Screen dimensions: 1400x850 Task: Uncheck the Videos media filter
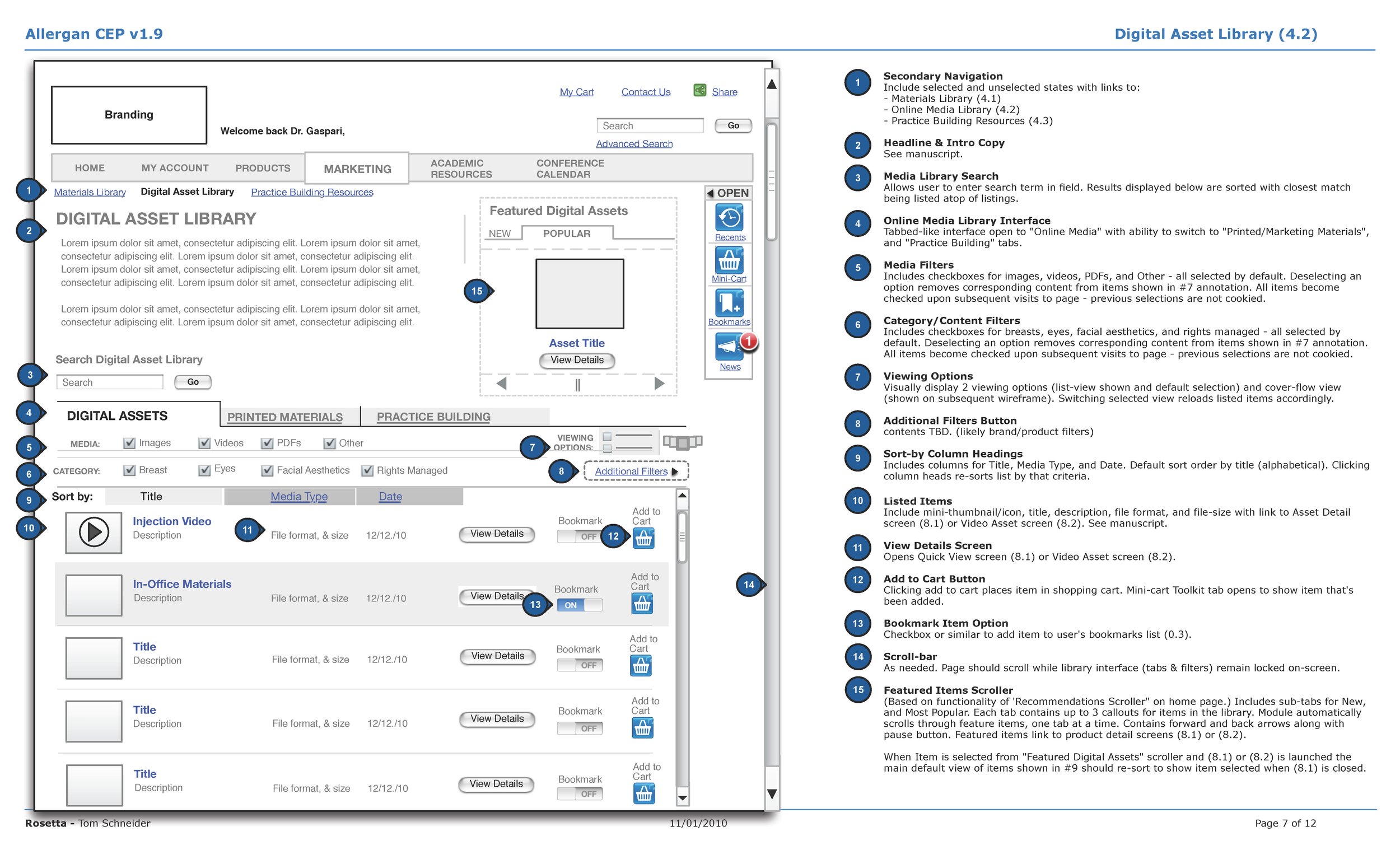204,443
